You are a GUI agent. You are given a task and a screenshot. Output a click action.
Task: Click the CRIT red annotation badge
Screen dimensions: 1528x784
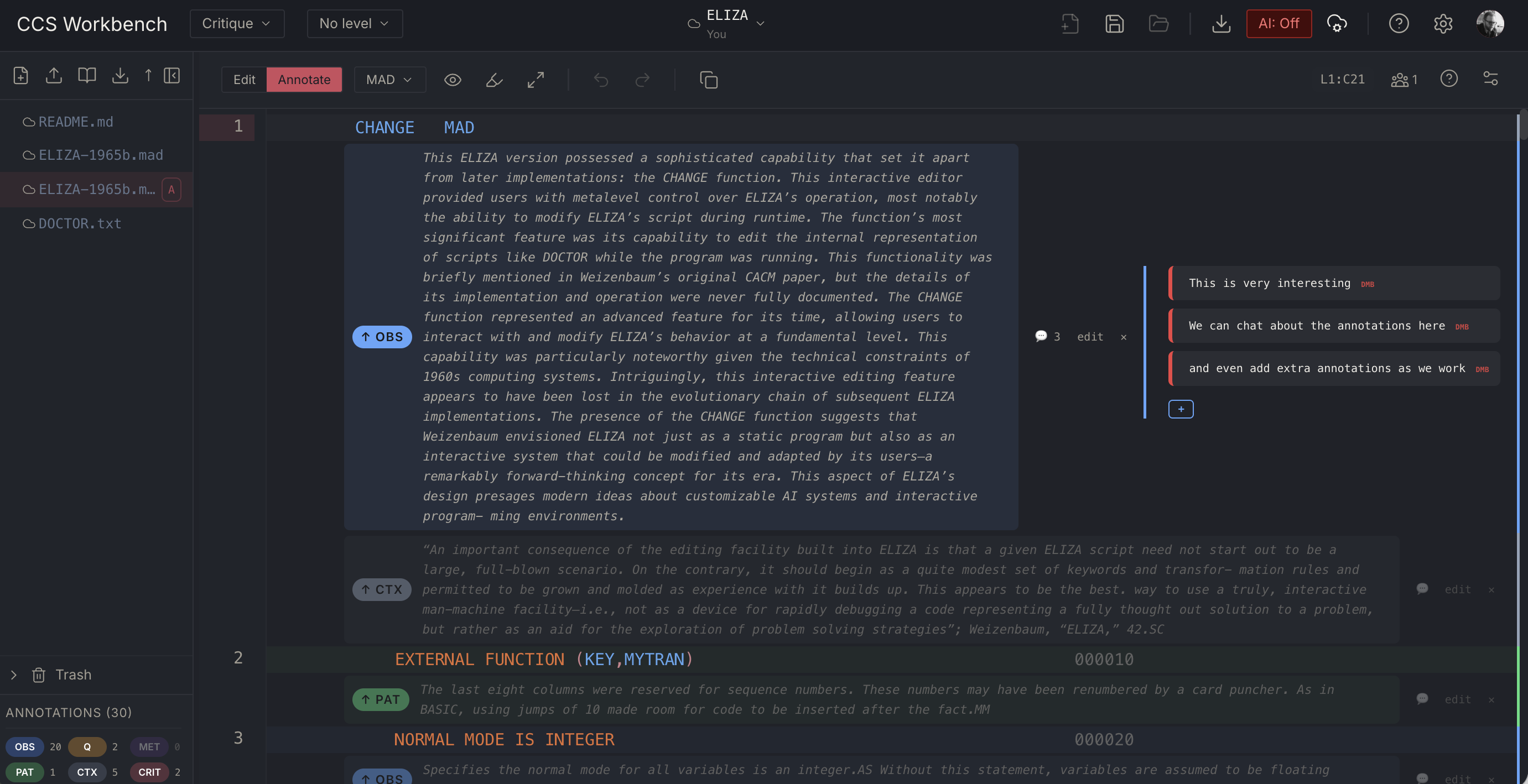tap(149, 772)
